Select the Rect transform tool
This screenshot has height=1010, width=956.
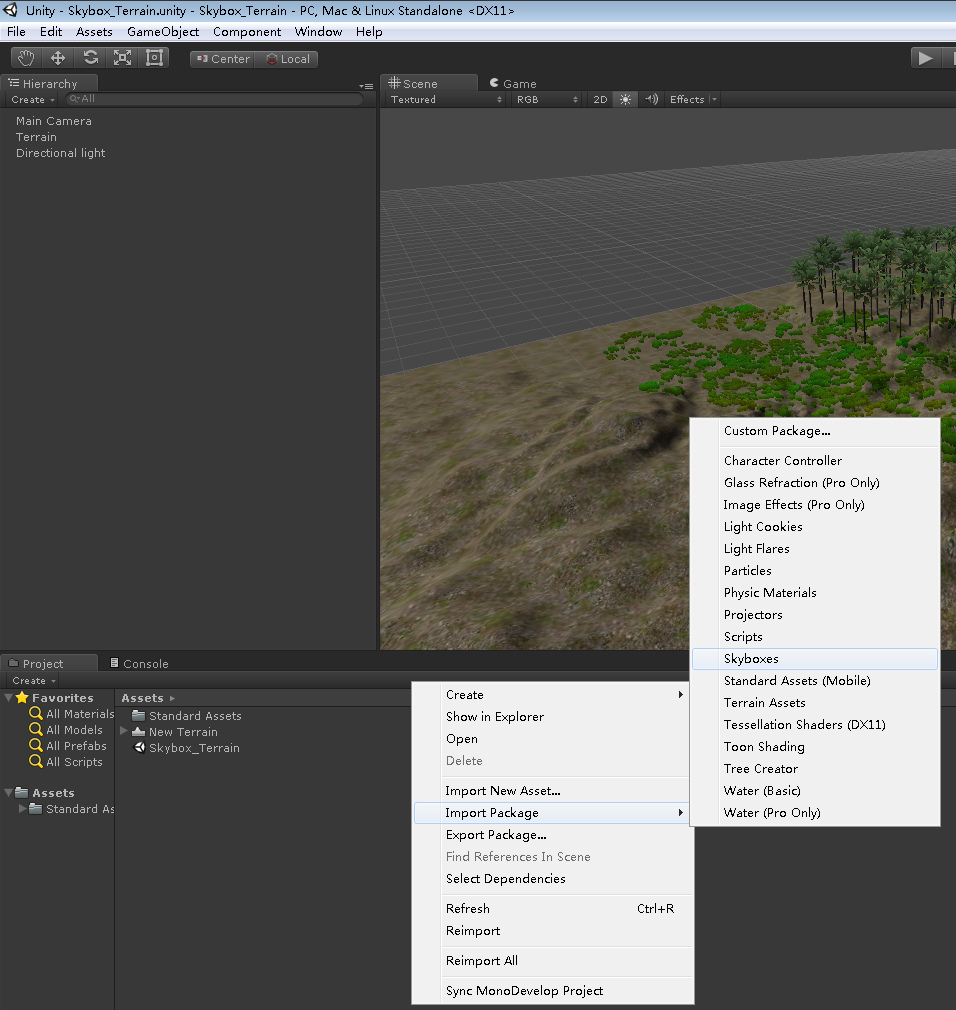(154, 58)
